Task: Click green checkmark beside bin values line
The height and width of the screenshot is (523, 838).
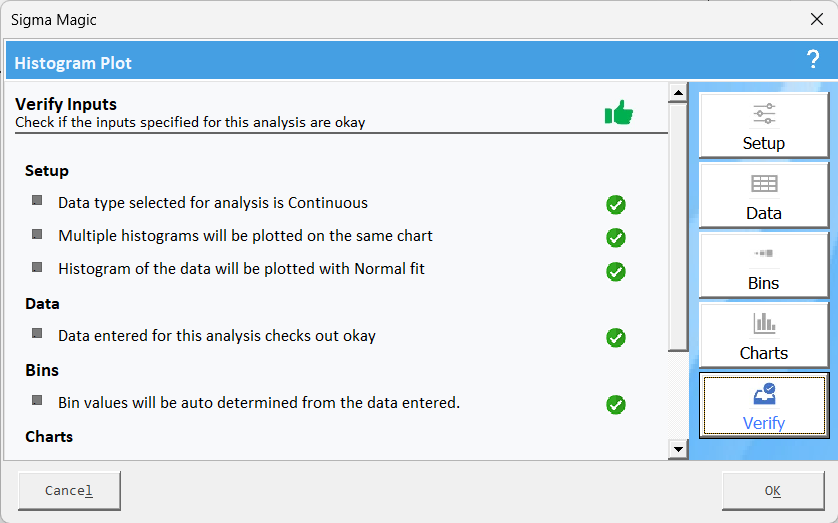Action: tap(616, 404)
